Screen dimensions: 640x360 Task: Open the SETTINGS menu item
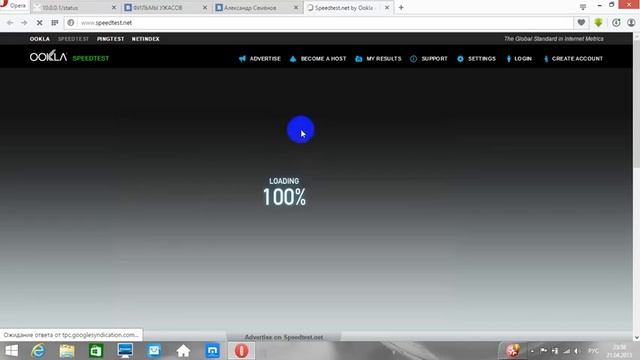point(476,59)
